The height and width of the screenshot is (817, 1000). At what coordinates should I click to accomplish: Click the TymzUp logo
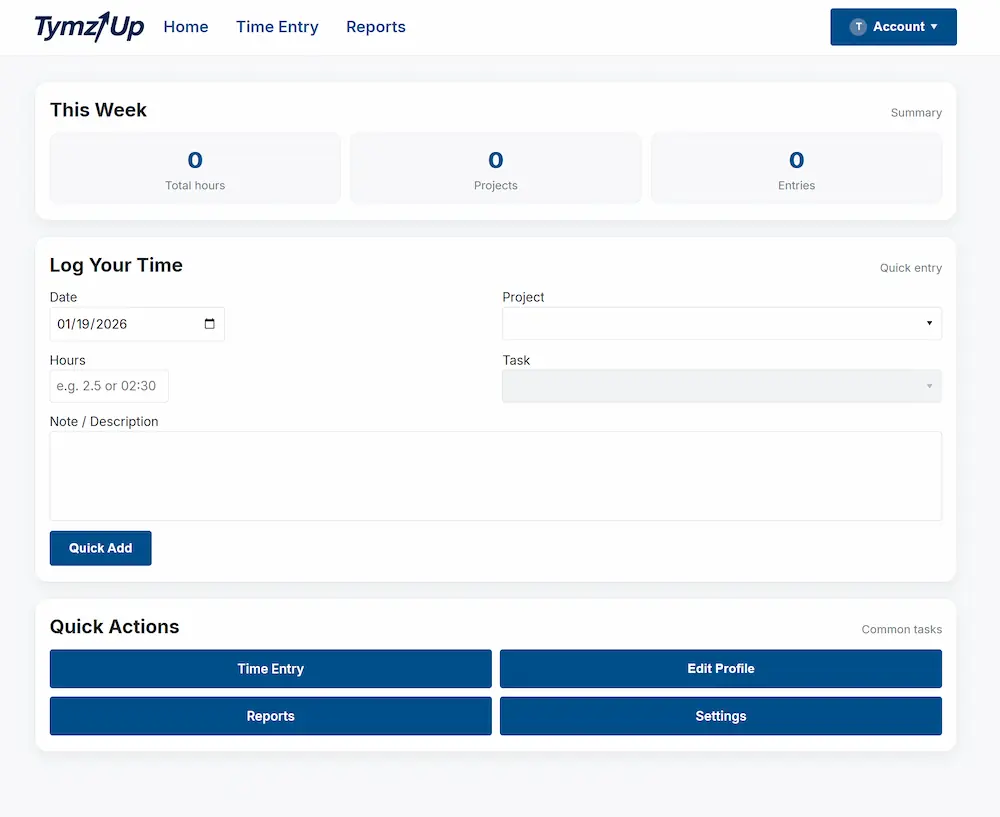click(x=89, y=27)
